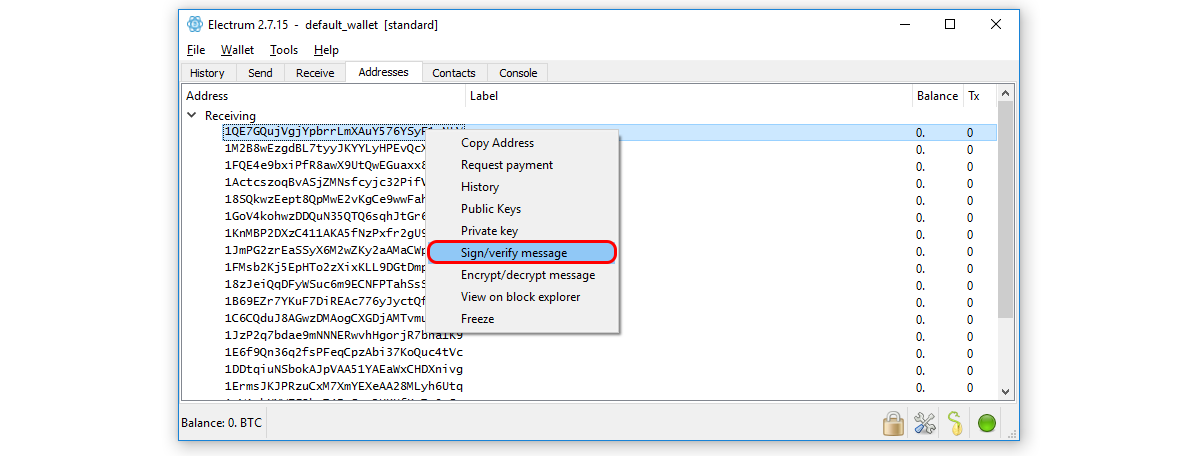1200x456 pixels.
Task: Select address 1ErmsJKJPRzuCxM7XmYEXeAA28MLyh6Utq
Action: 344,386
